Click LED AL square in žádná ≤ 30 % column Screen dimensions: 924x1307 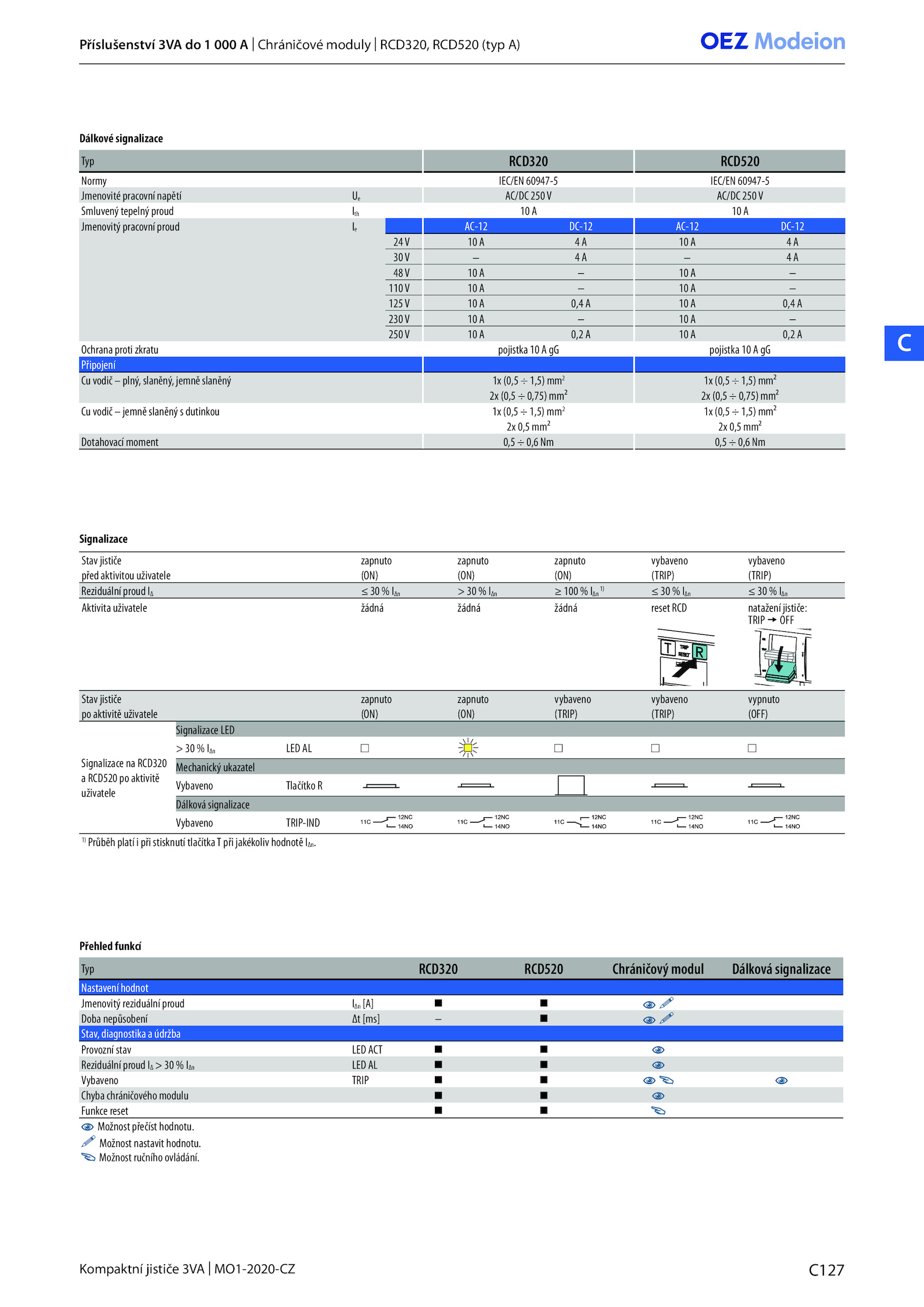coord(365,748)
